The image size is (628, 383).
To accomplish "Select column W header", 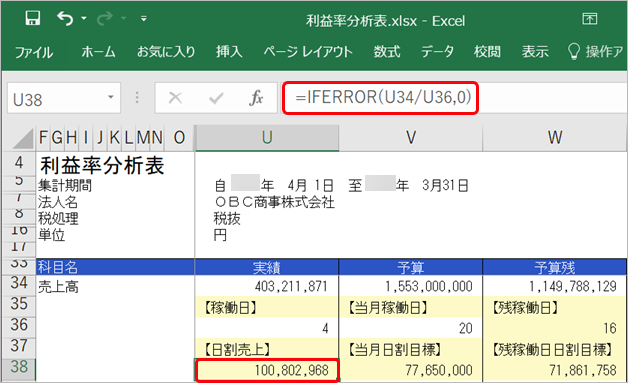I will (x=555, y=137).
